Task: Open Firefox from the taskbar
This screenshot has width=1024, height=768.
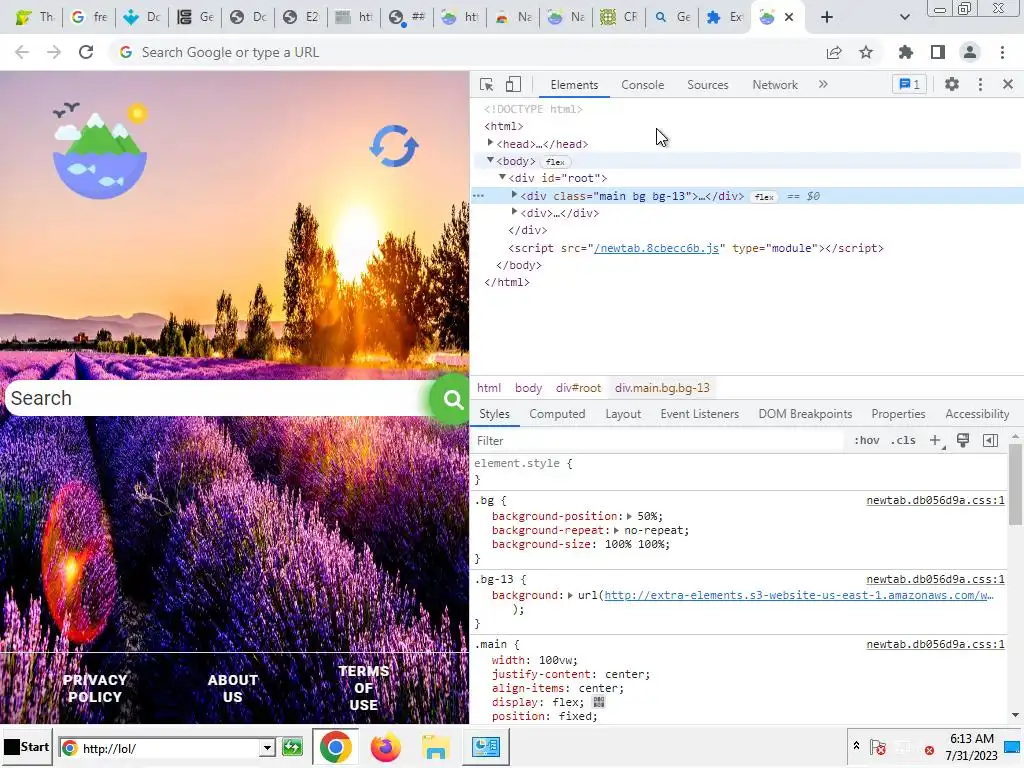Action: (x=385, y=747)
